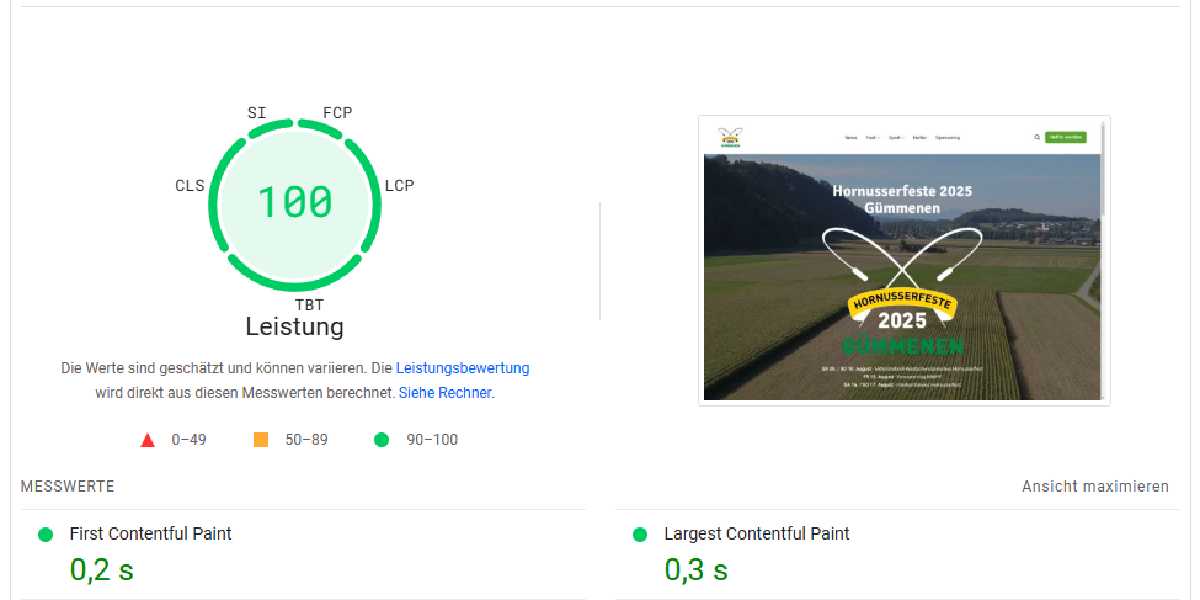
Task: Open Ansicht maximieren to expand the view
Action: pos(1096,487)
